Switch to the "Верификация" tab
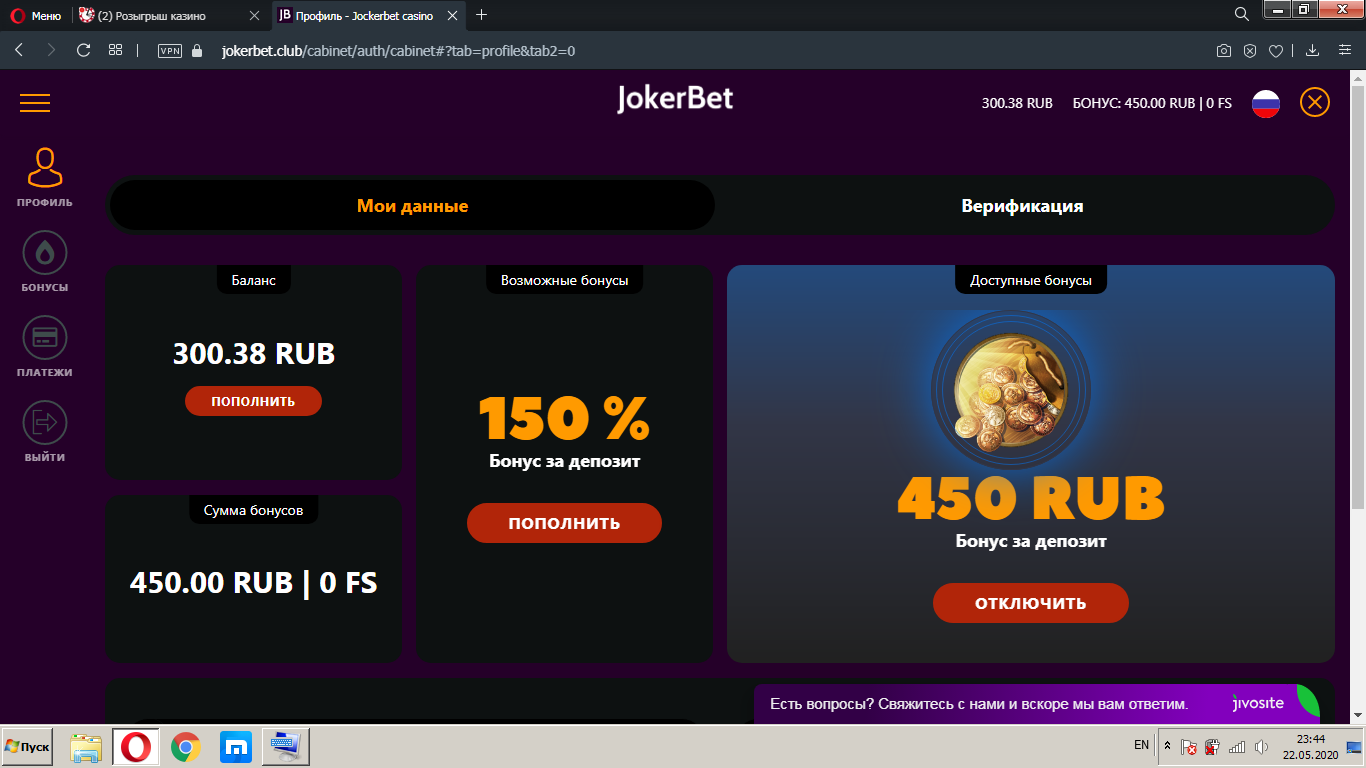This screenshot has width=1366, height=768. [1022, 206]
